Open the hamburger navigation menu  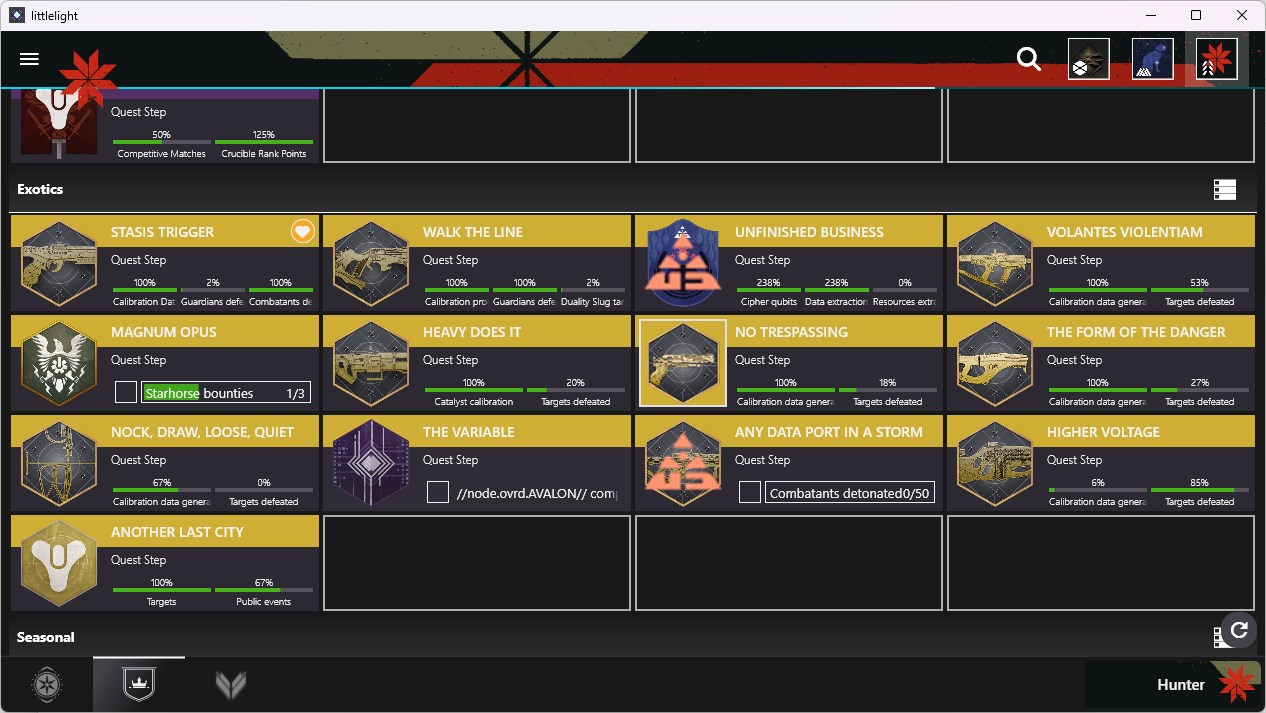click(x=29, y=59)
